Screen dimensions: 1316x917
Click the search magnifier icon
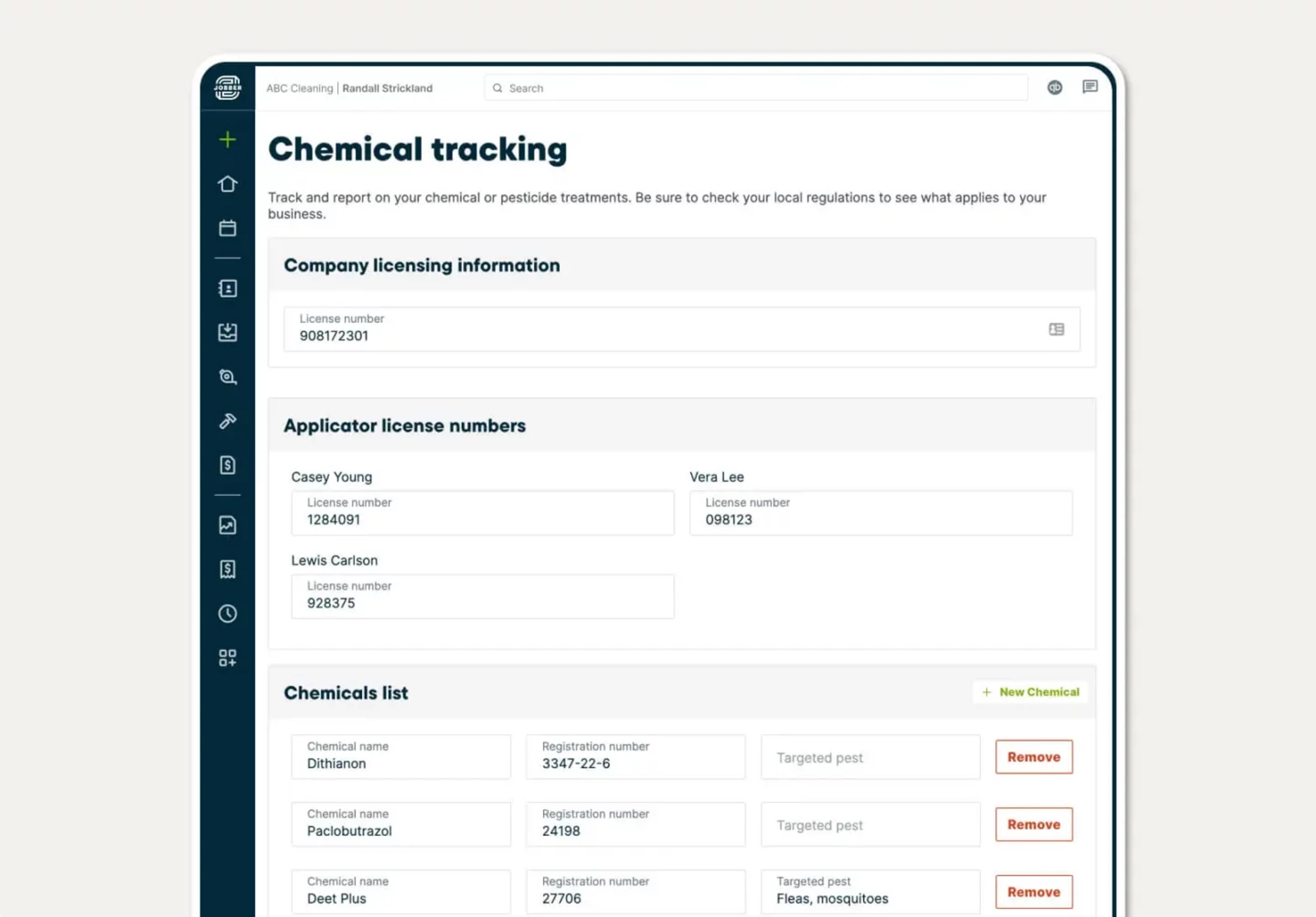(x=498, y=88)
